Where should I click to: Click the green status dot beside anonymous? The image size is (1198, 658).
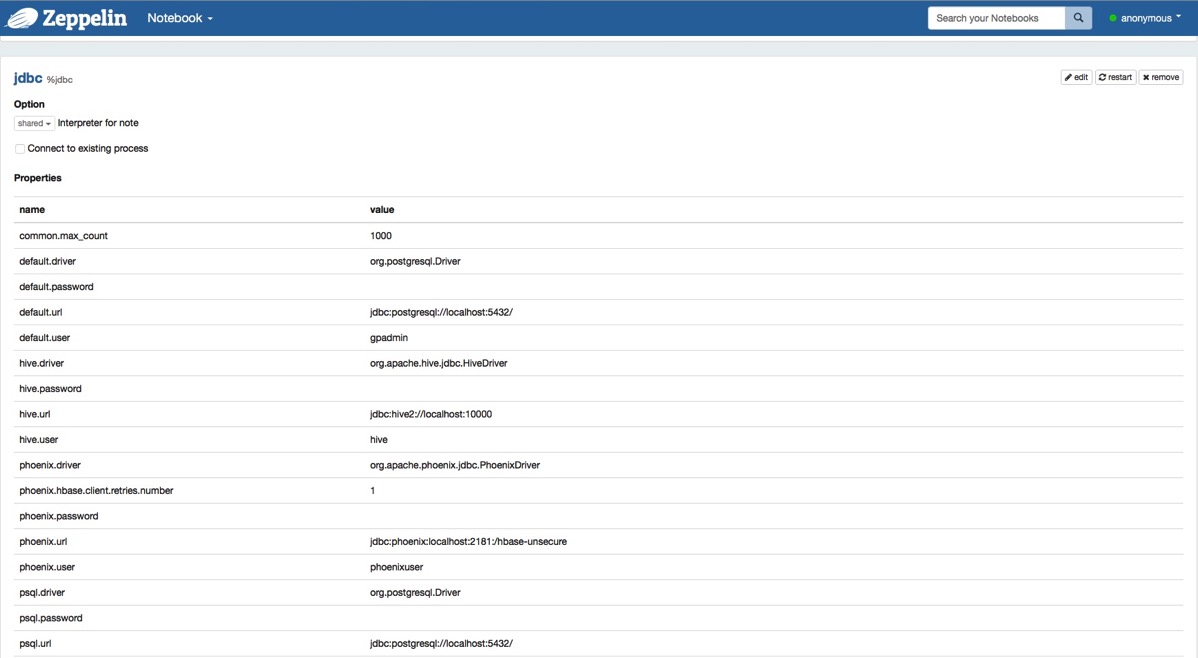[1112, 18]
